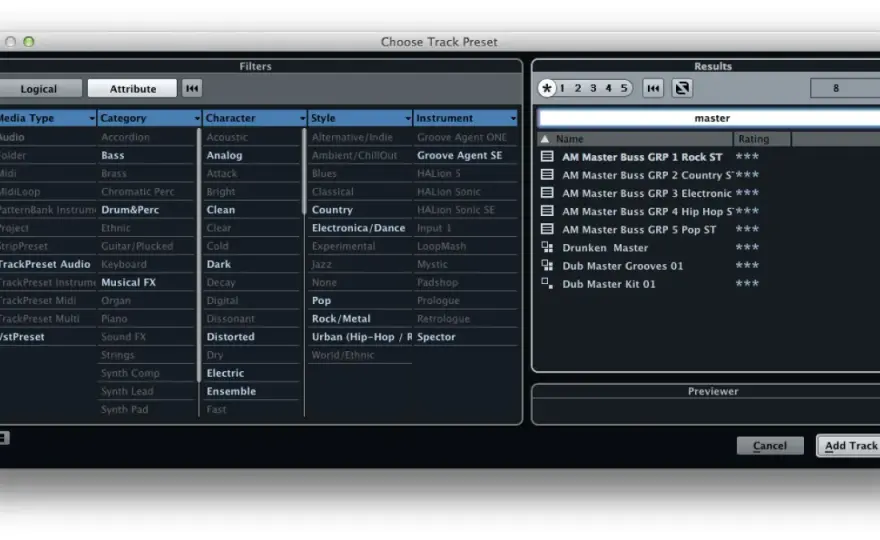This screenshot has width=880, height=540.
Task: Sort results by Rating column
Action: (x=762, y=139)
